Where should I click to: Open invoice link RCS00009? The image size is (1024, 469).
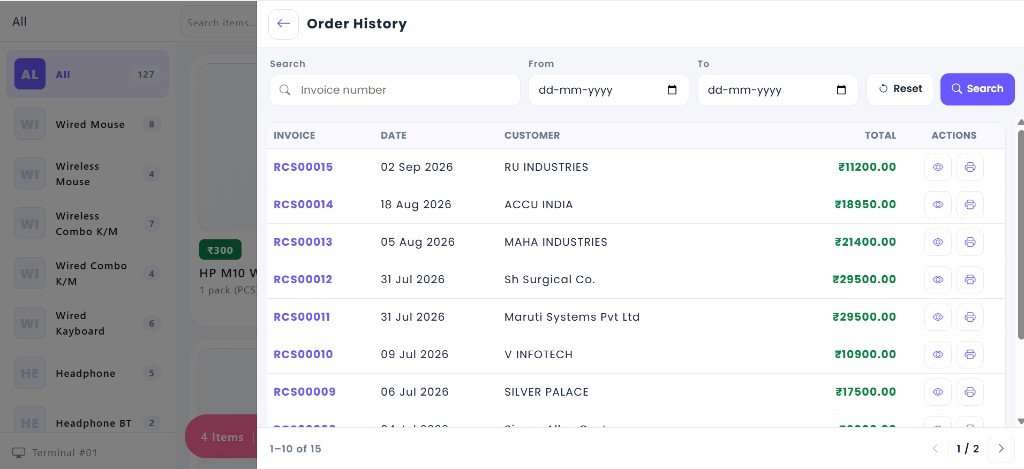(304, 393)
